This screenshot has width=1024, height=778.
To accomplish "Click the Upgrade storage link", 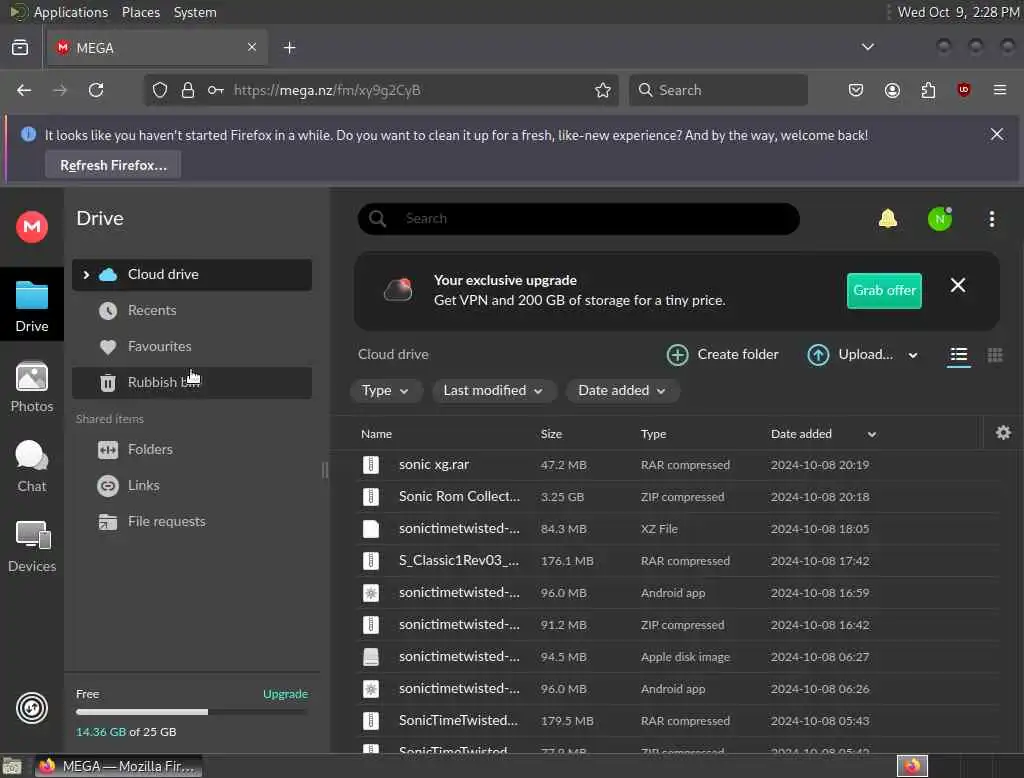I will point(285,694).
